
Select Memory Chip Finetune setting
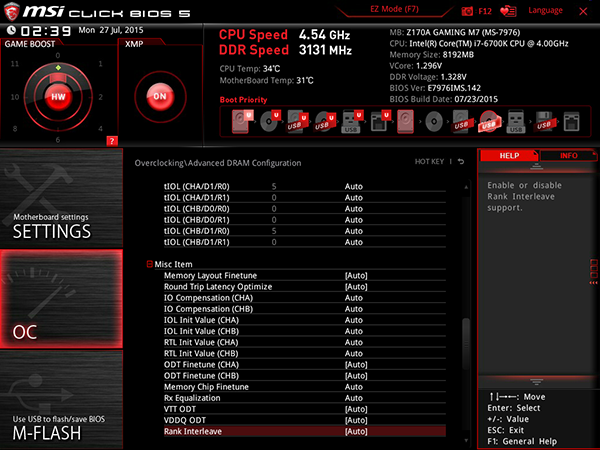[x=305, y=387]
